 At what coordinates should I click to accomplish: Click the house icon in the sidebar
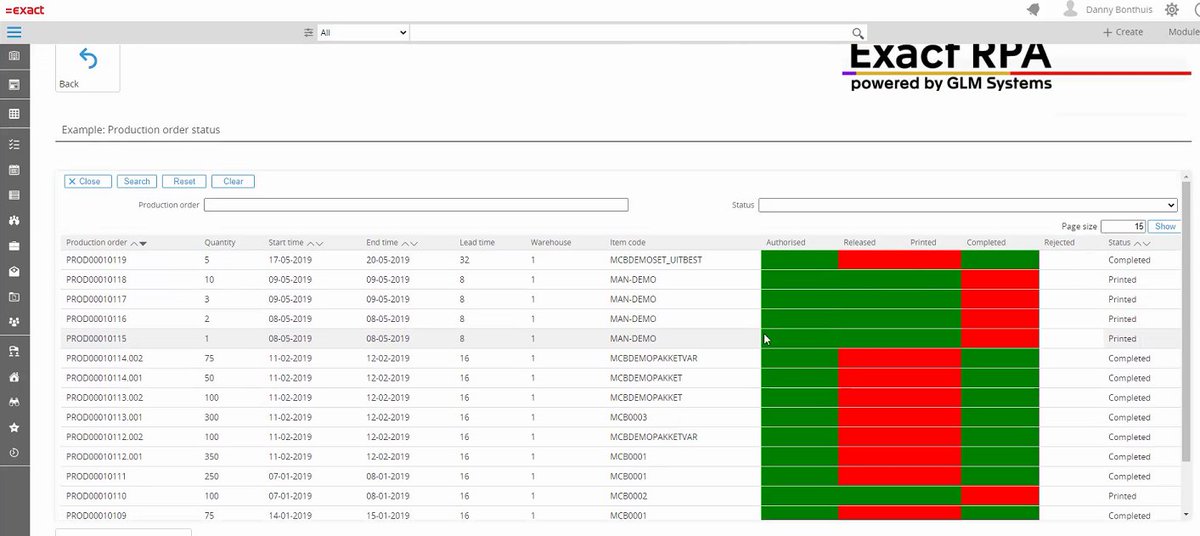[x=14, y=377]
